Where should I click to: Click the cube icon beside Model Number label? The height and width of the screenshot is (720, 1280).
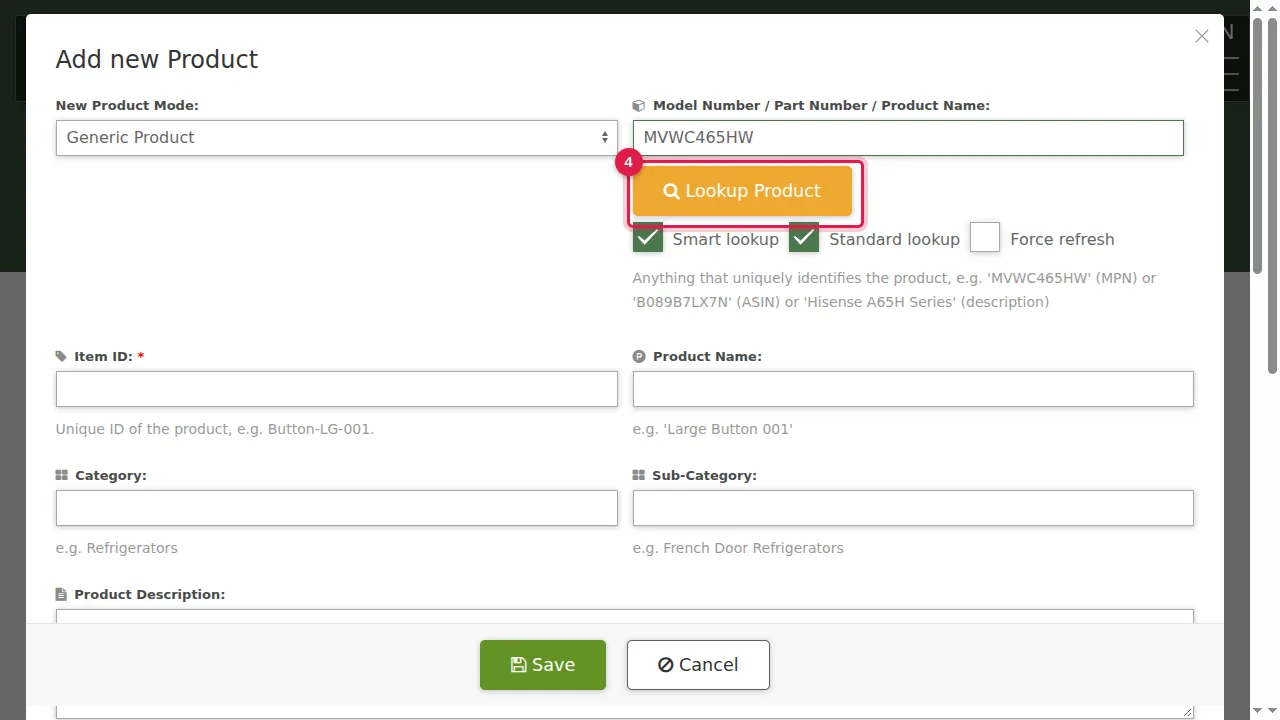pos(639,105)
